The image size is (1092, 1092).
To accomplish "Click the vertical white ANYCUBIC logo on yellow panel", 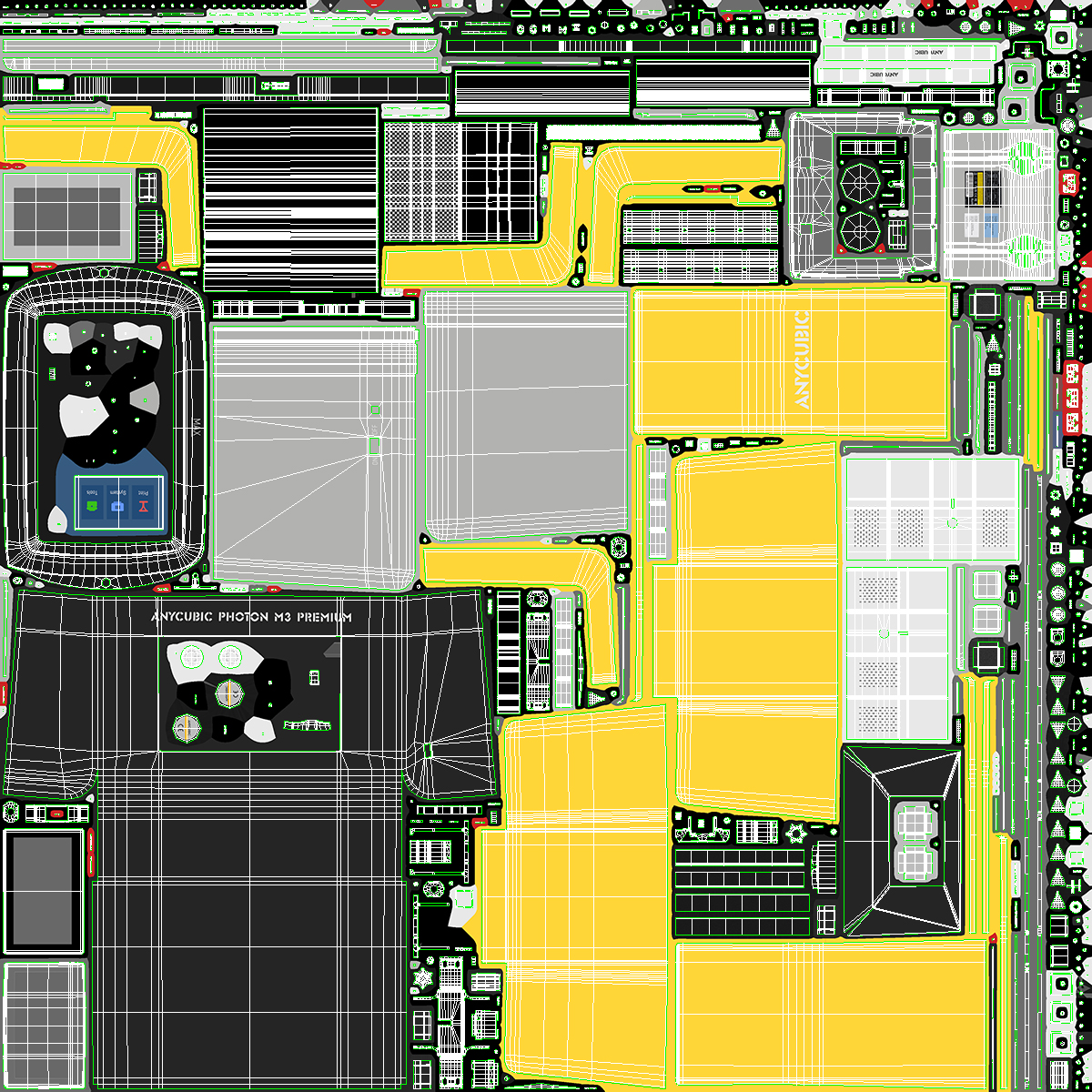I will 802,359.
